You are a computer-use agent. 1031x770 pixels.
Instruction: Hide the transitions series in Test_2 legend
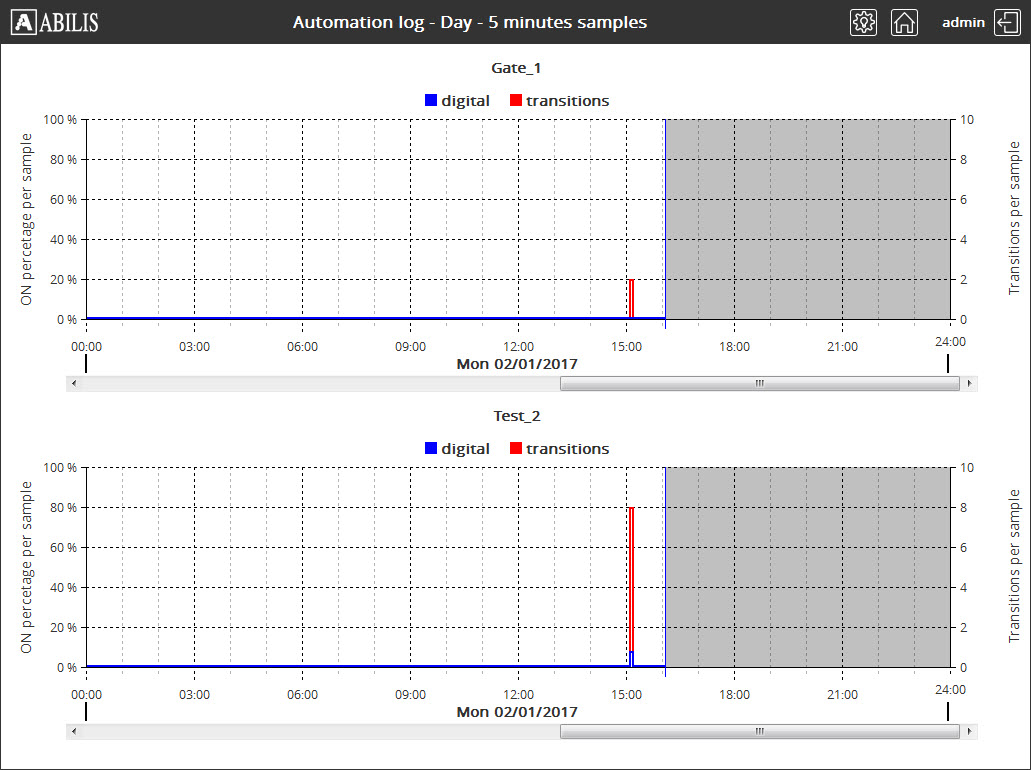pos(559,449)
